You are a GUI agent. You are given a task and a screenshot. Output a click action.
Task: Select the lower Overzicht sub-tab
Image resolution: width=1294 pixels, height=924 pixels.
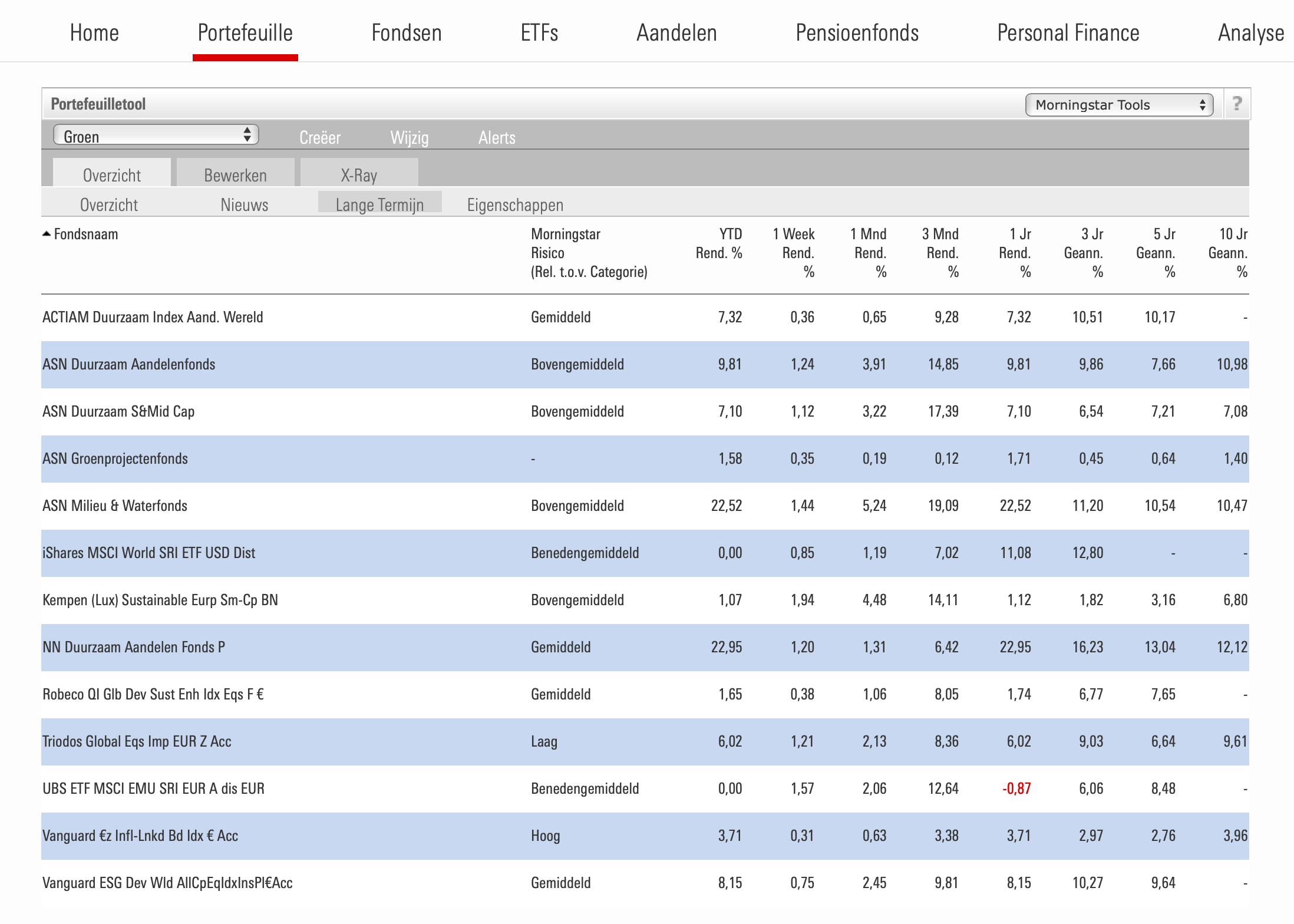pos(109,204)
